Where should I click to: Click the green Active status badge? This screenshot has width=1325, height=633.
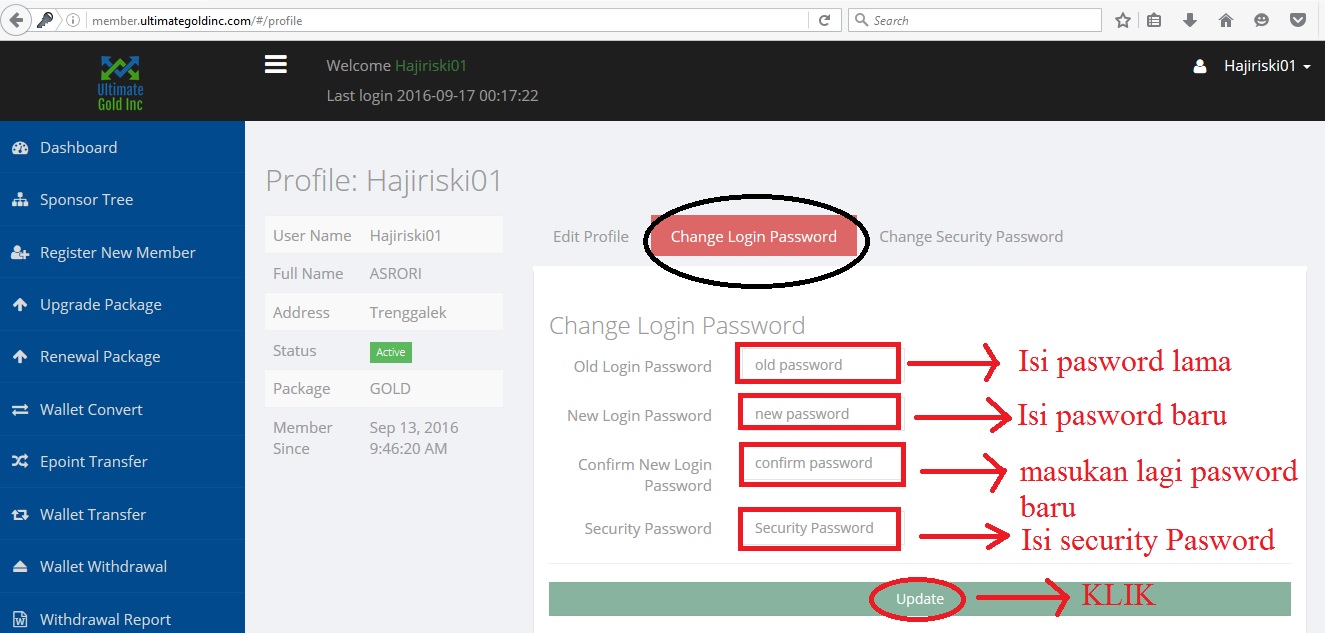pyautogui.click(x=390, y=352)
